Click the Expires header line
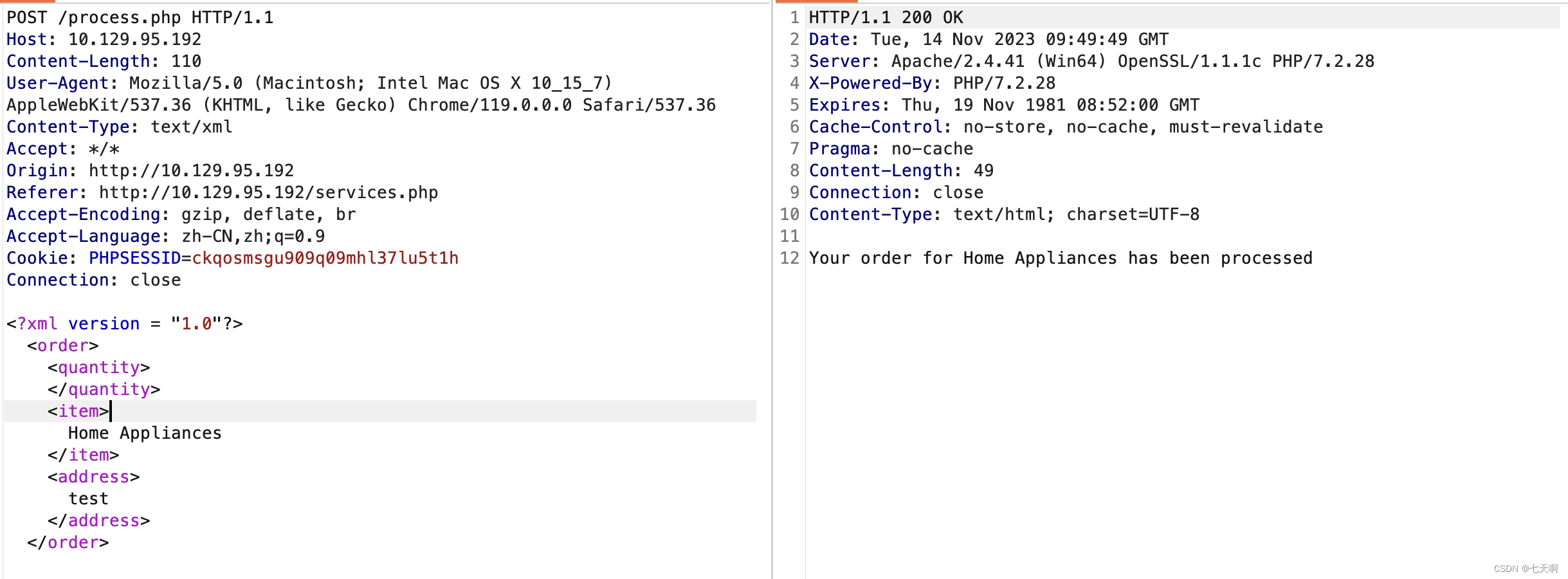This screenshot has width=1568, height=579. (x=1005, y=105)
